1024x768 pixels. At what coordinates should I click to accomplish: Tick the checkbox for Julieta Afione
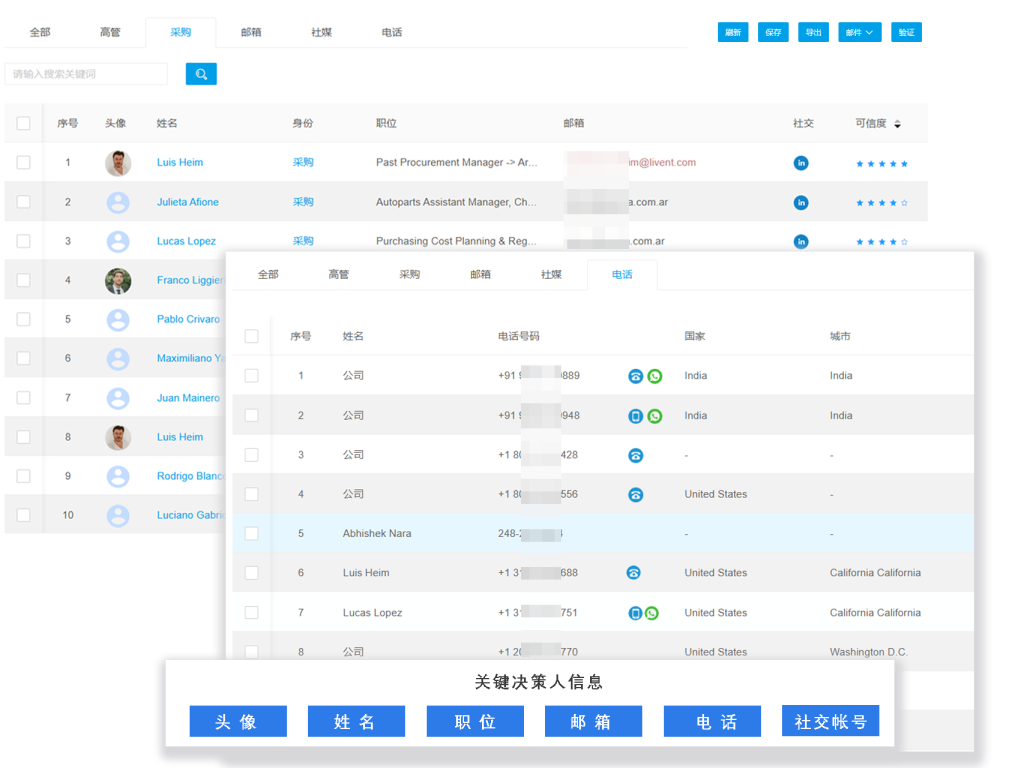(x=24, y=202)
